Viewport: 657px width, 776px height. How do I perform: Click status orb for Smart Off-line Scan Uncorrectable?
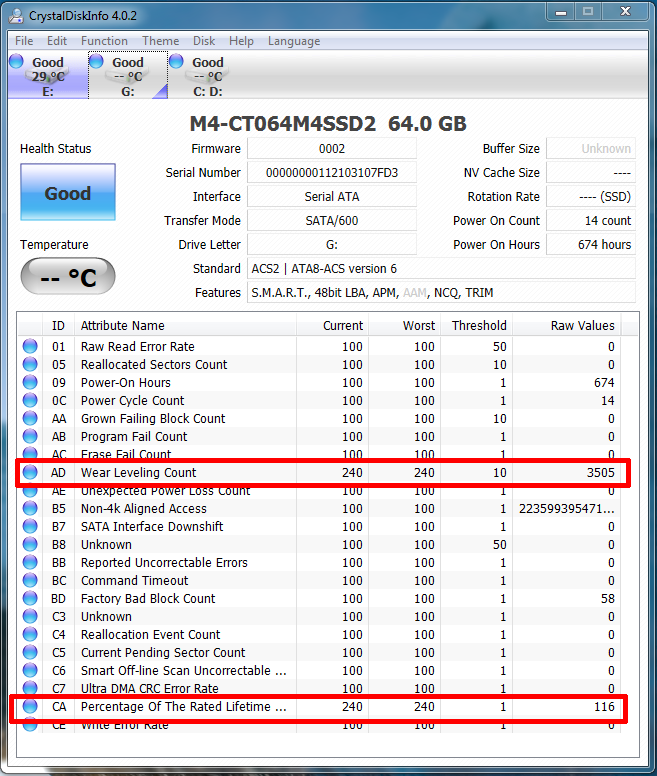(x=30, y=670)
